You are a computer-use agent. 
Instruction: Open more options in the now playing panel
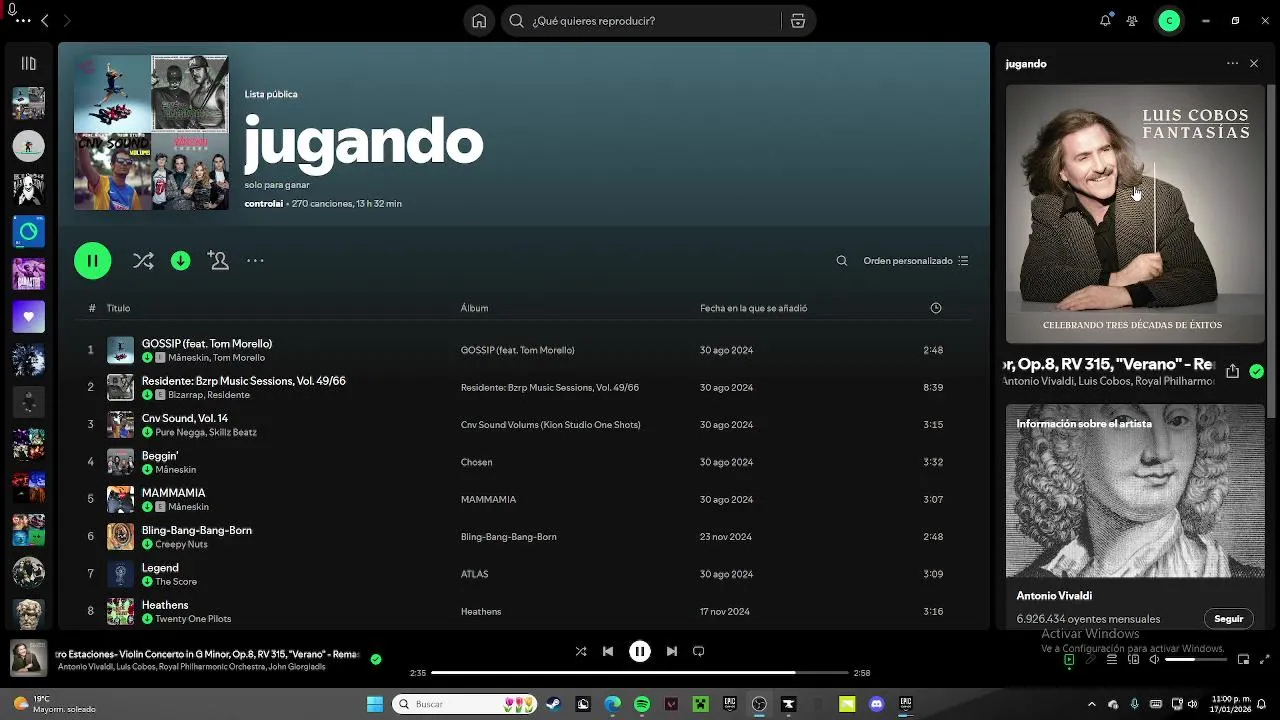pyautogui.click(x=1232, y=63)
